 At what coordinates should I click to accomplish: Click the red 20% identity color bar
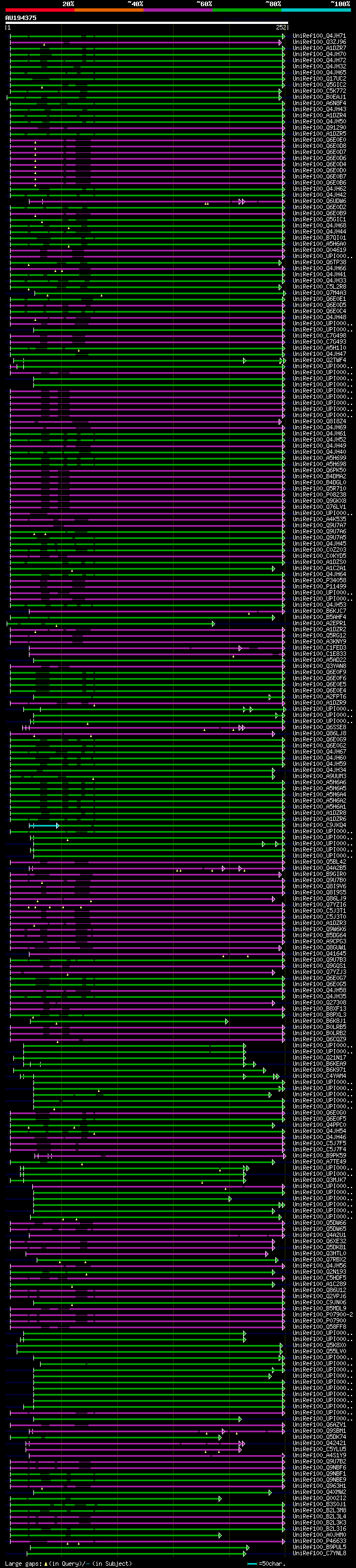(39, 10)
